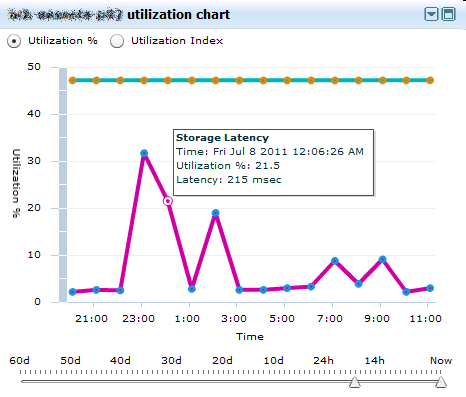Click the 24h label on time slider
This screenshot has height=397, width=466.
coord(323,361)
